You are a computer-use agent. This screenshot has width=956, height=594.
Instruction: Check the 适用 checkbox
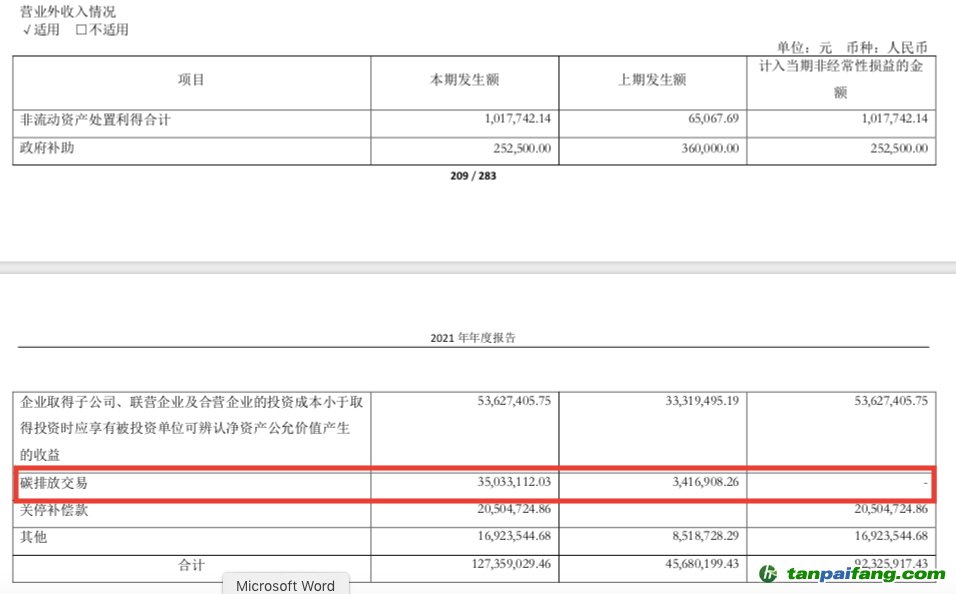pos(27,30)
